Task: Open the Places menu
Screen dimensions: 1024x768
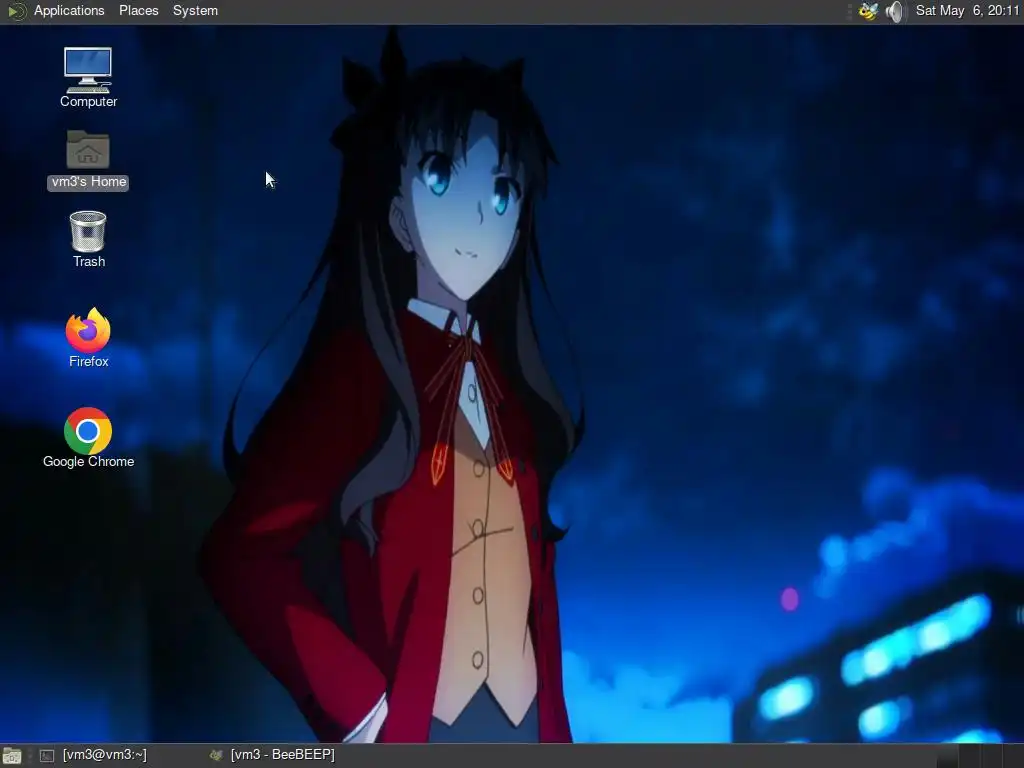Action: click(x=138, y=10)
